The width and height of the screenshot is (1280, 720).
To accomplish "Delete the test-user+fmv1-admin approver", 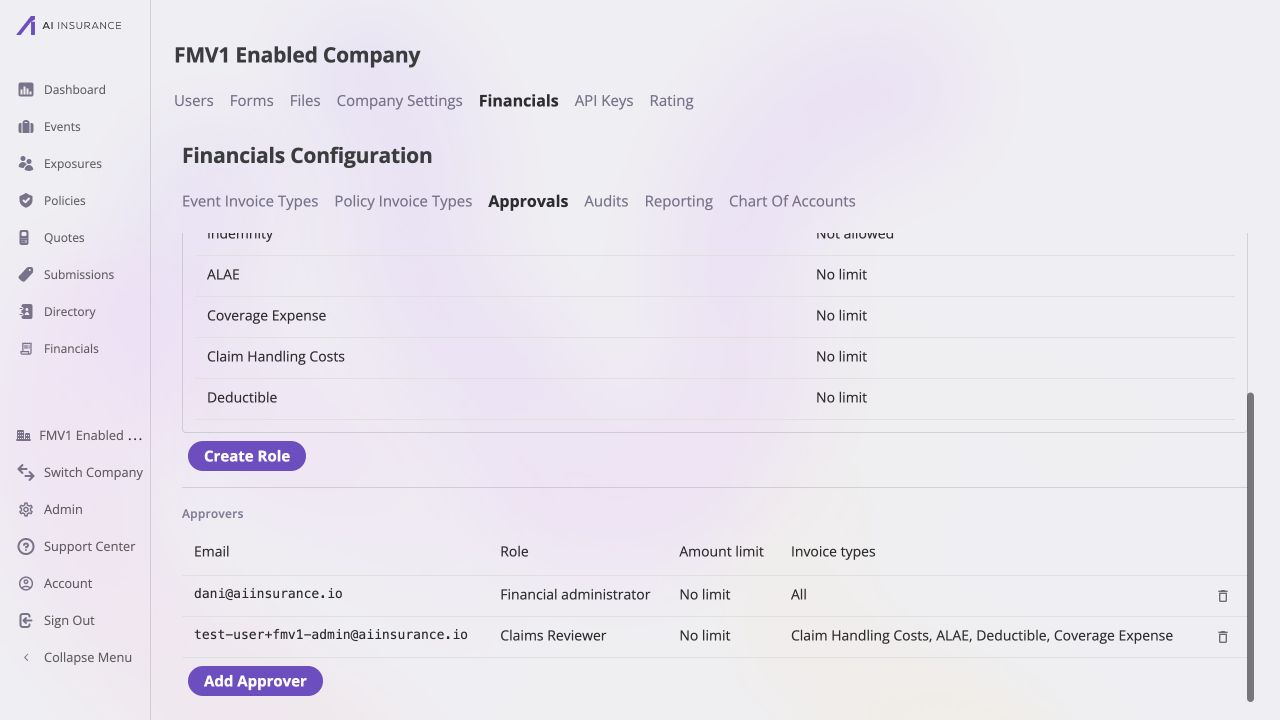I will click(x=1222, y=637).
